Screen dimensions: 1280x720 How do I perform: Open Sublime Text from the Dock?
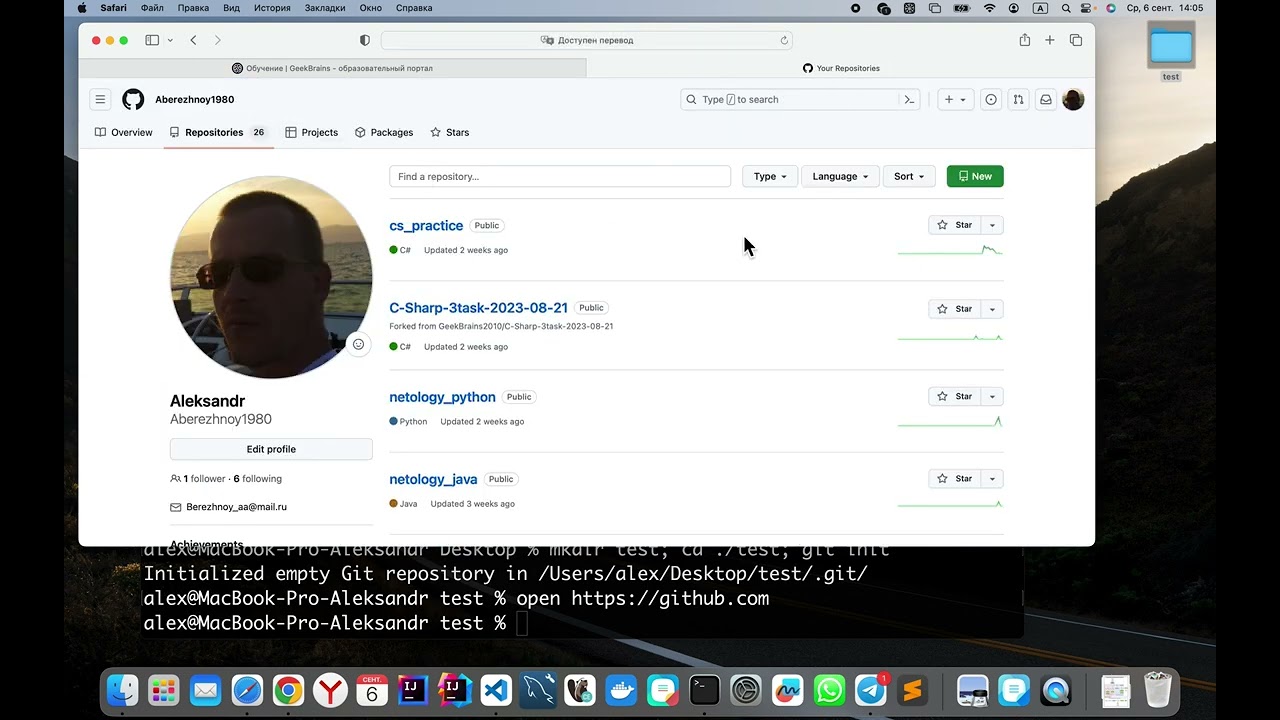click(912, 690)
